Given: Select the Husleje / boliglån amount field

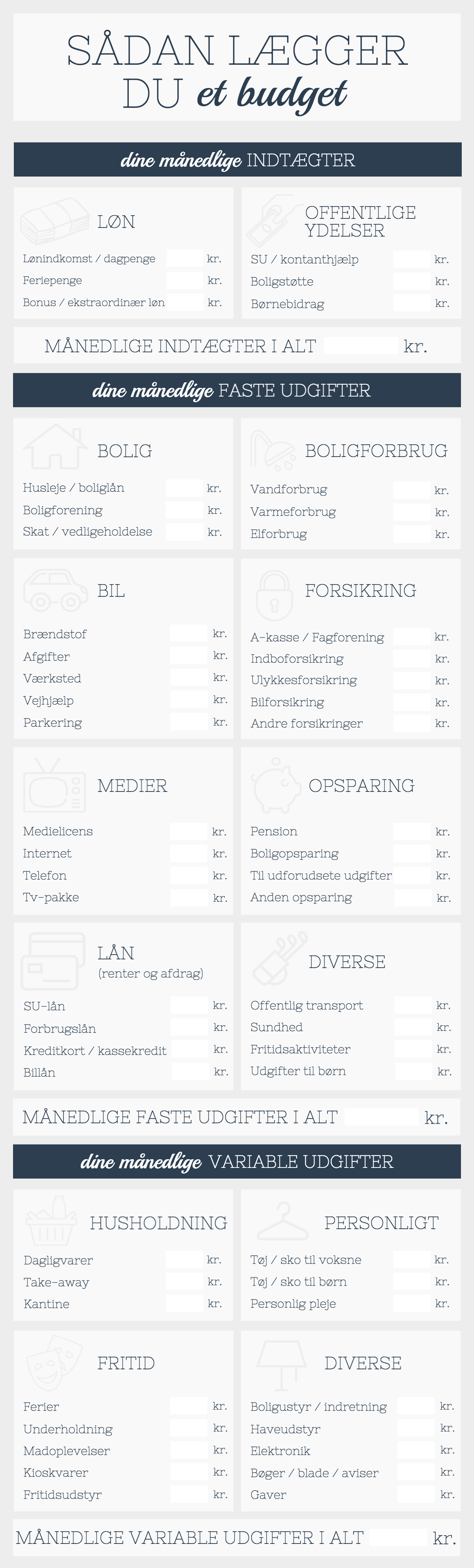Looking at the screenshot, I should pos(184,487).
